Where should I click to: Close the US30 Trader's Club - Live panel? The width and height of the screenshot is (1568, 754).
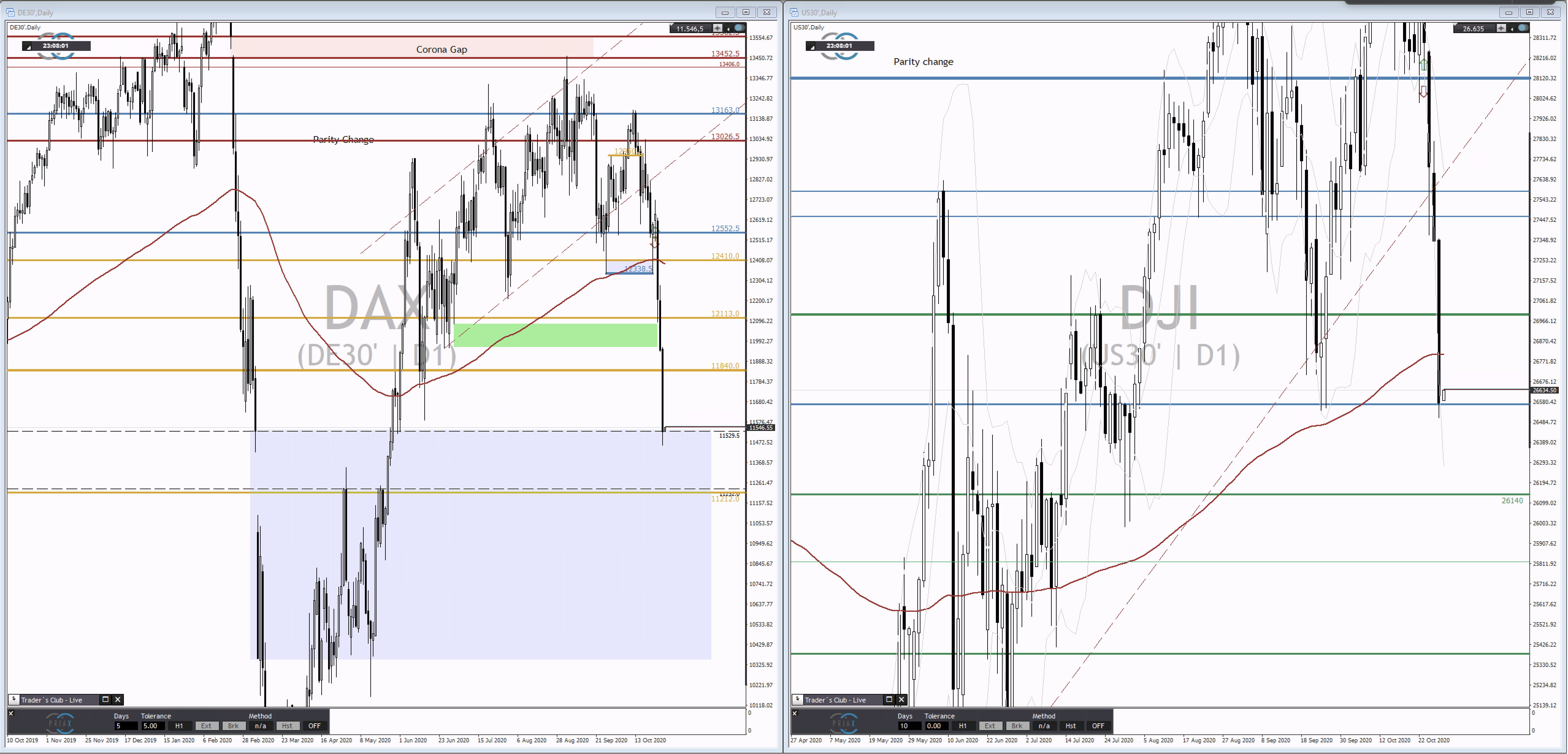(902, 699)
